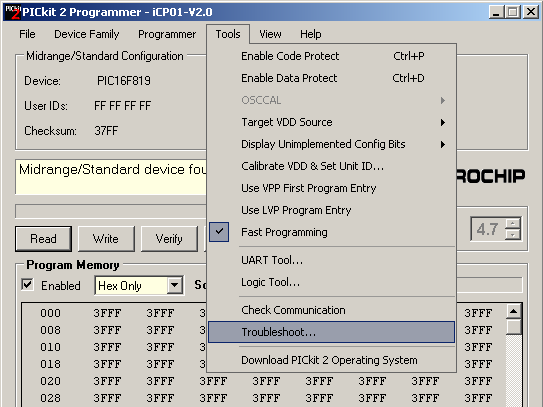The image size is (543, 407).
Task: Open the Logic Tool entry
Action: click(x=331, y=282)
